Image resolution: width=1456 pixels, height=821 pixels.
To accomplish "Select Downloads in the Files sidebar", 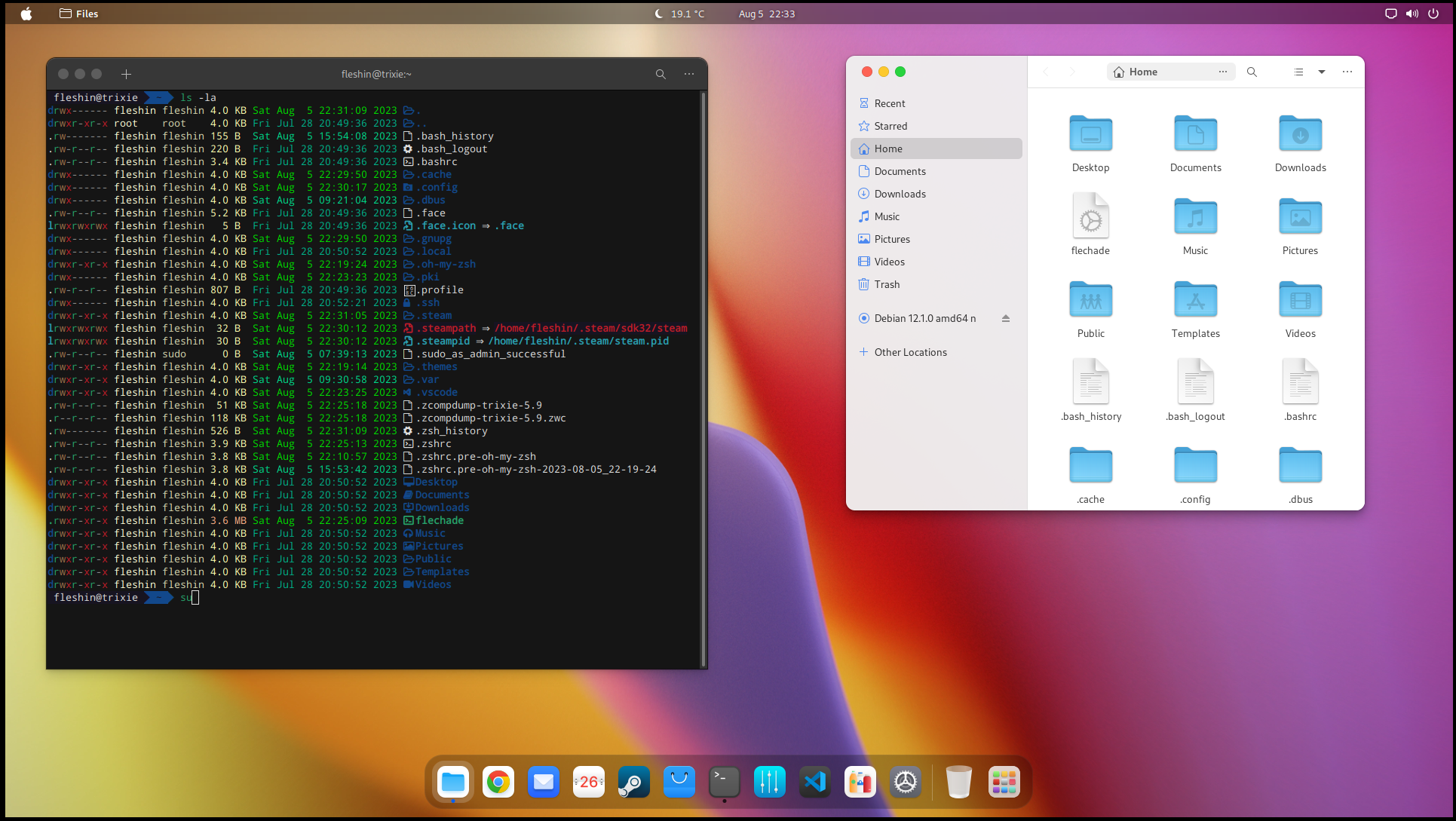I will 900,194.
